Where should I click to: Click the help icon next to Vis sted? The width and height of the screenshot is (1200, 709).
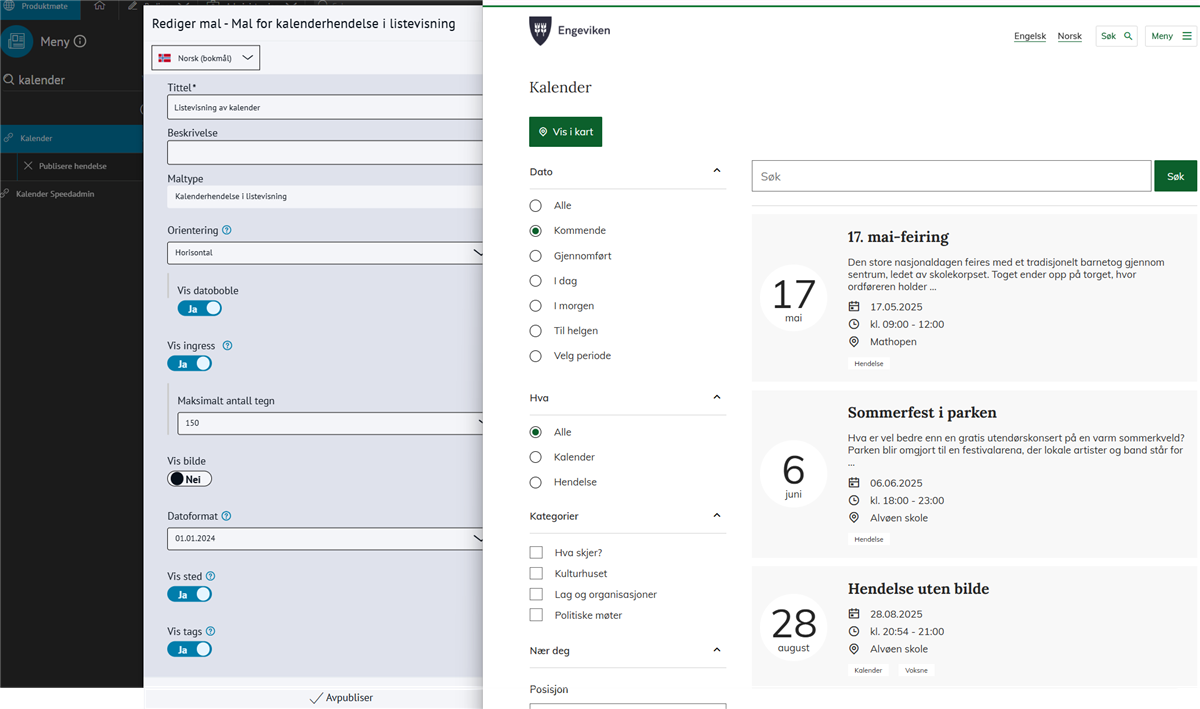(x=210, y=576)
